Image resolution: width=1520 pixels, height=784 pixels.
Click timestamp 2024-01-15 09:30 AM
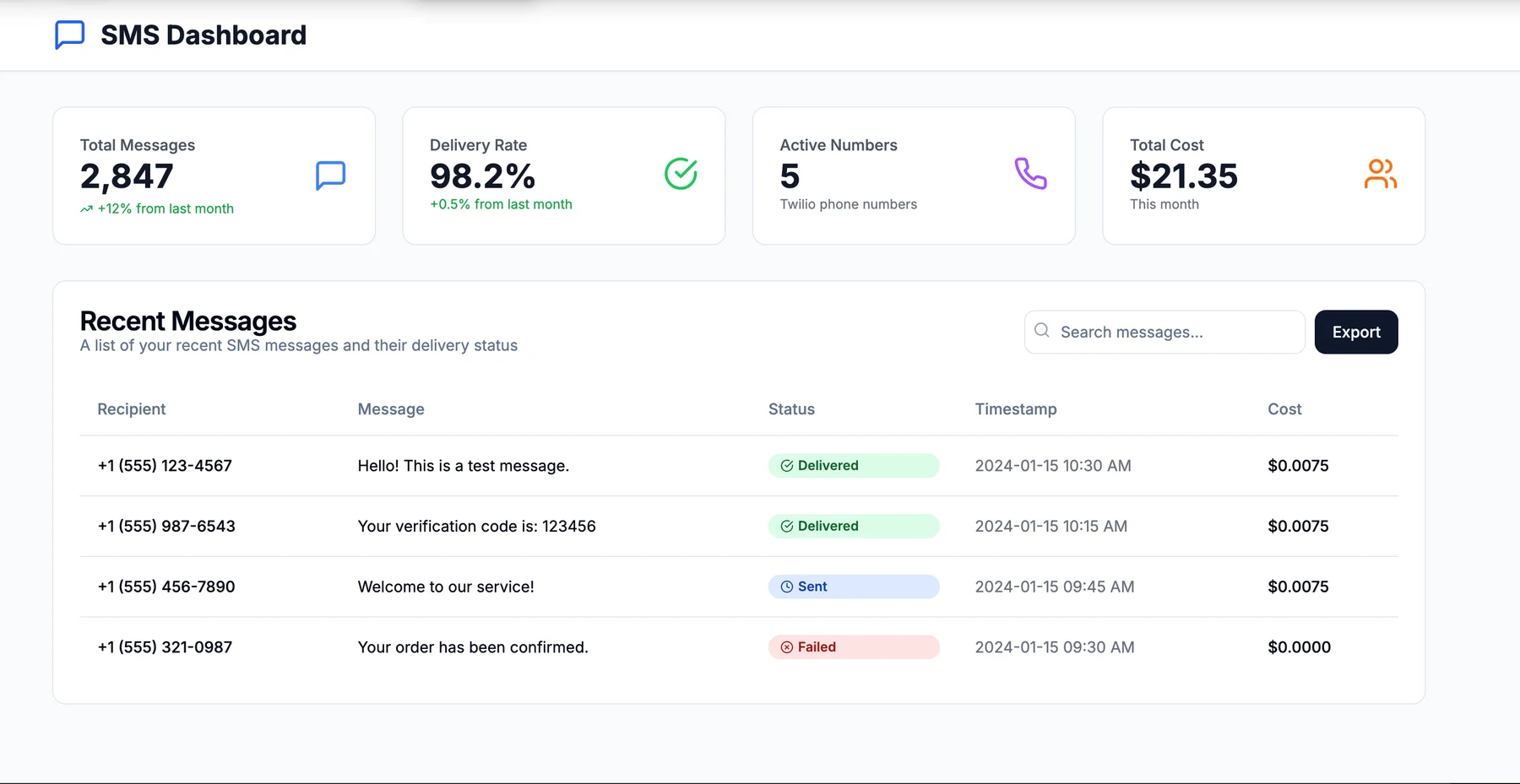[1055, 647]
